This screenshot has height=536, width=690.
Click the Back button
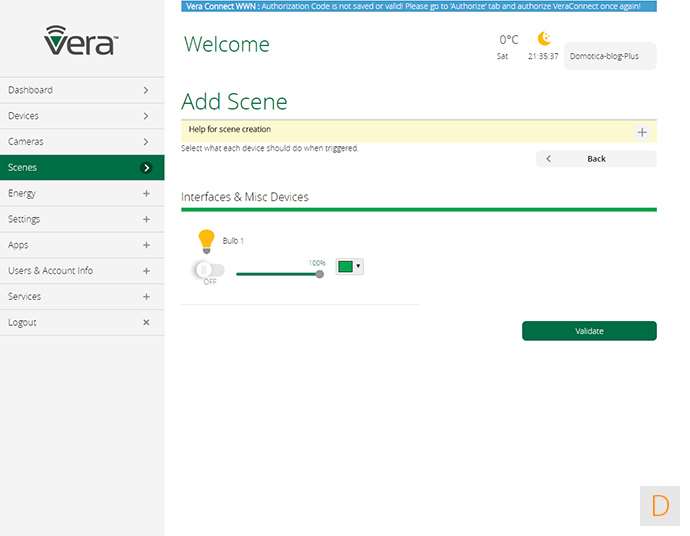[596, 159]
